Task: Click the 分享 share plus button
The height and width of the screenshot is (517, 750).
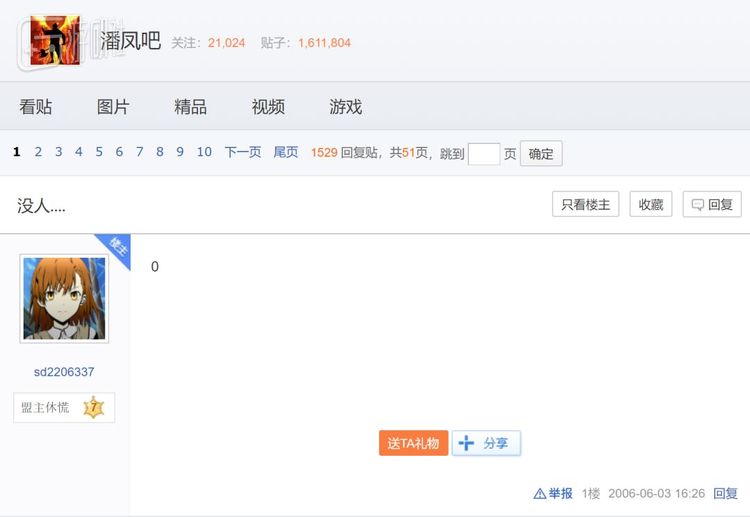Action: [x=486, y=443]
